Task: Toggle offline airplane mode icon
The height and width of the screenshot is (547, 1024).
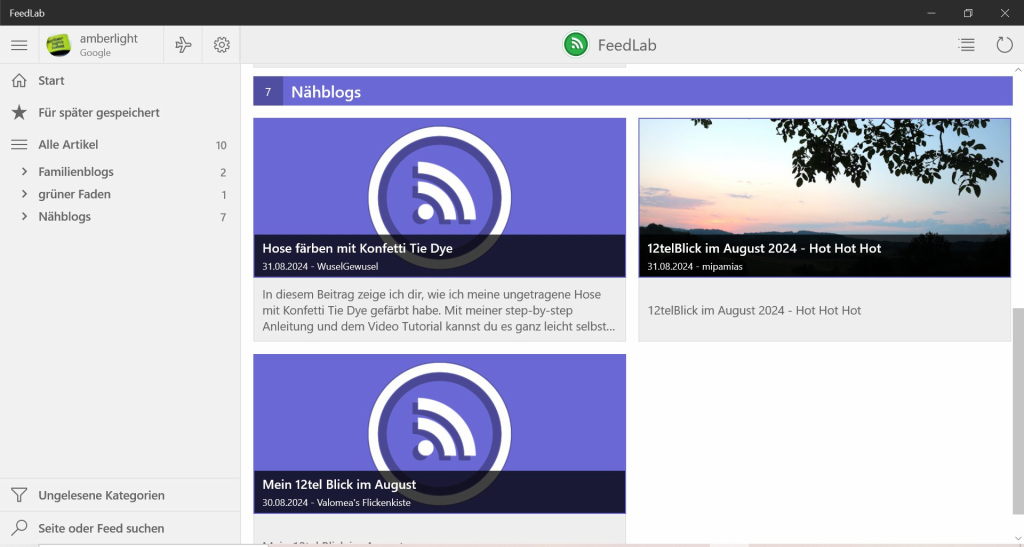Action: pos(184,45)
